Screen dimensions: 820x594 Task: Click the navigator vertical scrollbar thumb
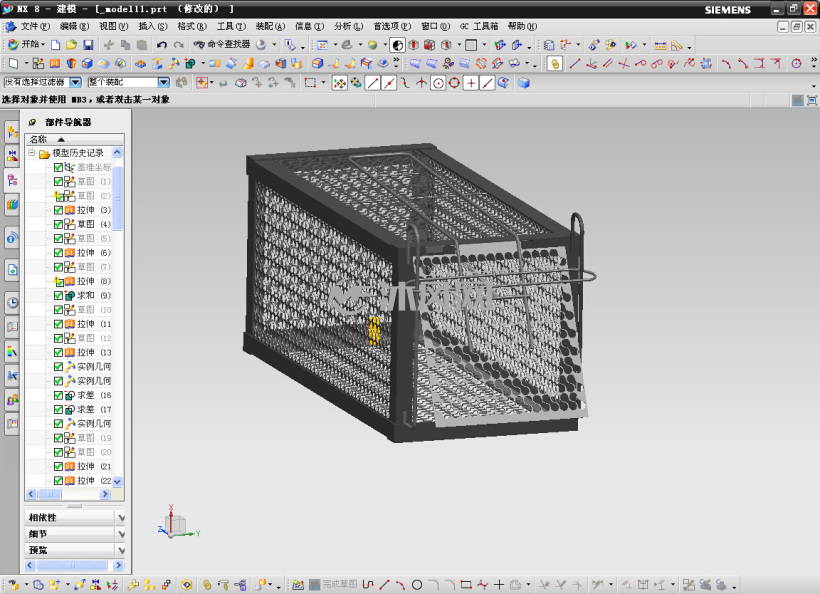click(118, 198)
